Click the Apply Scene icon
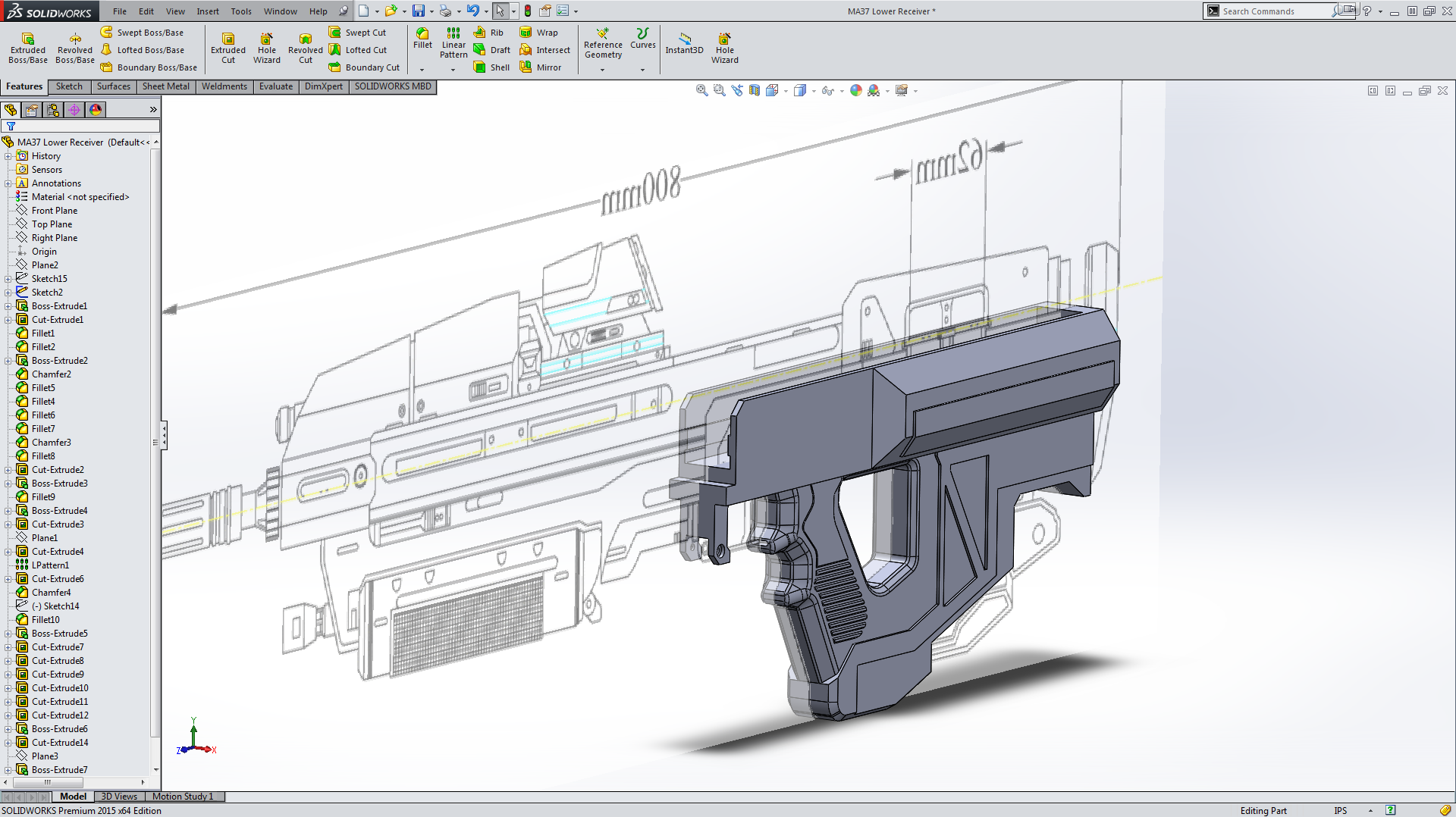Screen dimensions: 1456x817 click(874, 90)
